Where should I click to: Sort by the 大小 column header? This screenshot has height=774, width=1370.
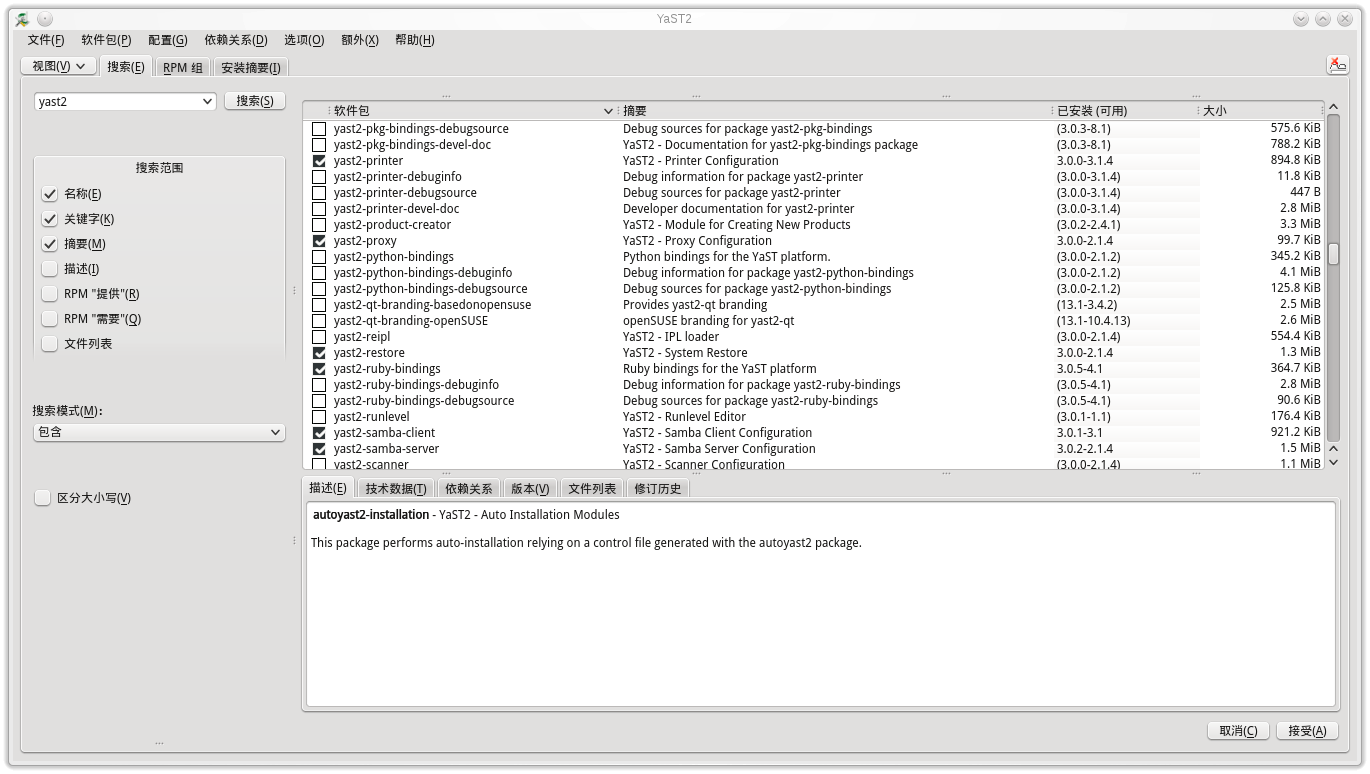click(x=1260, y=111)
